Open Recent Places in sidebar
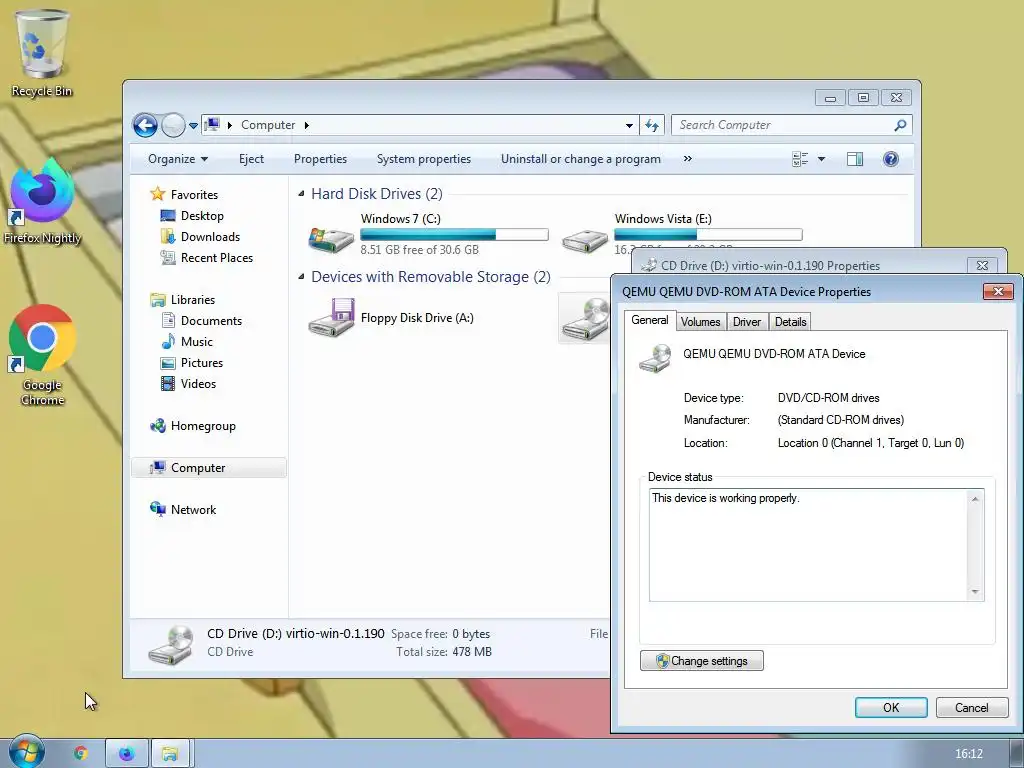Screen dimensions: 1024x768 [x=216, y=257]
